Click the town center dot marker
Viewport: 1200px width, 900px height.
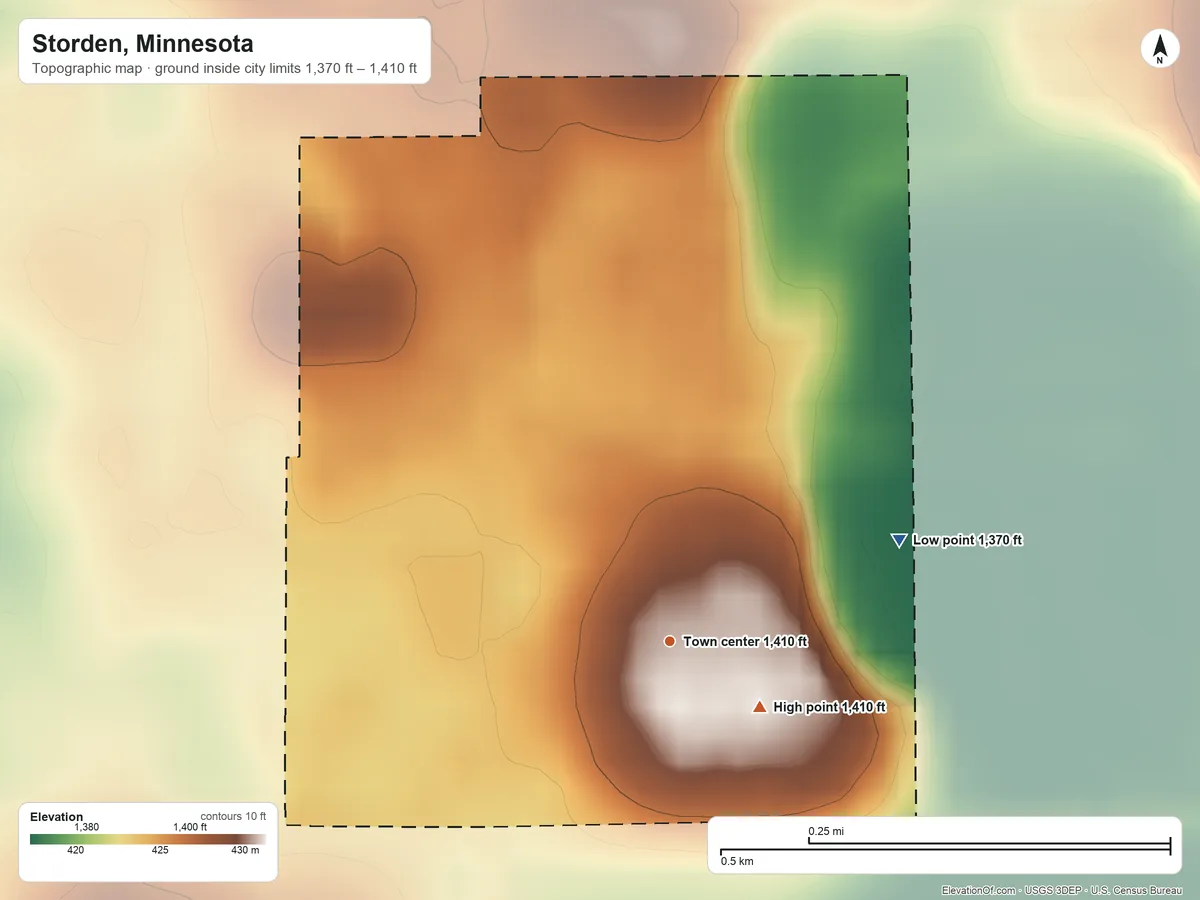click(x=669, y=641)
